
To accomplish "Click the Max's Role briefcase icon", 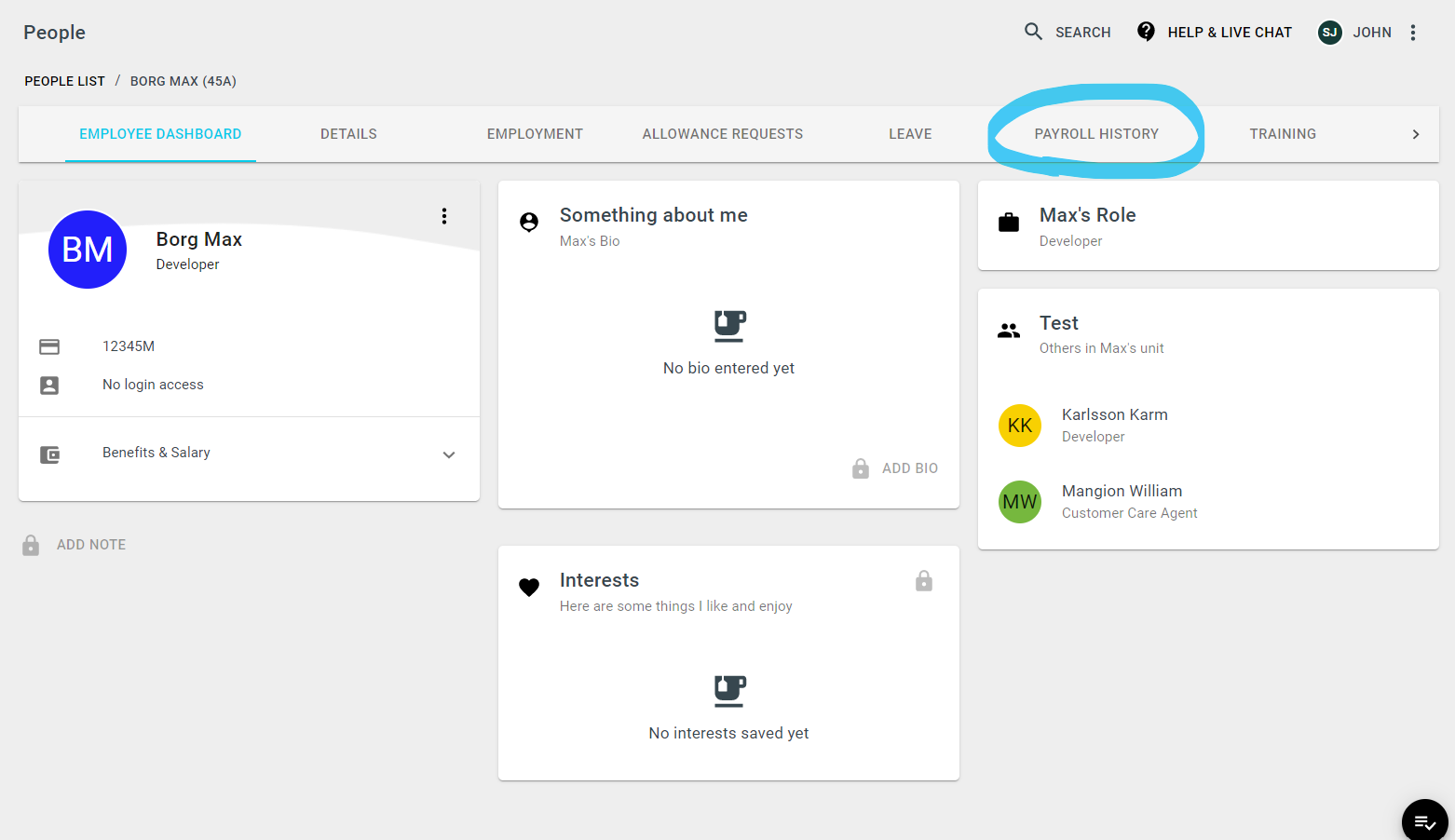I will coord(1009,222).
